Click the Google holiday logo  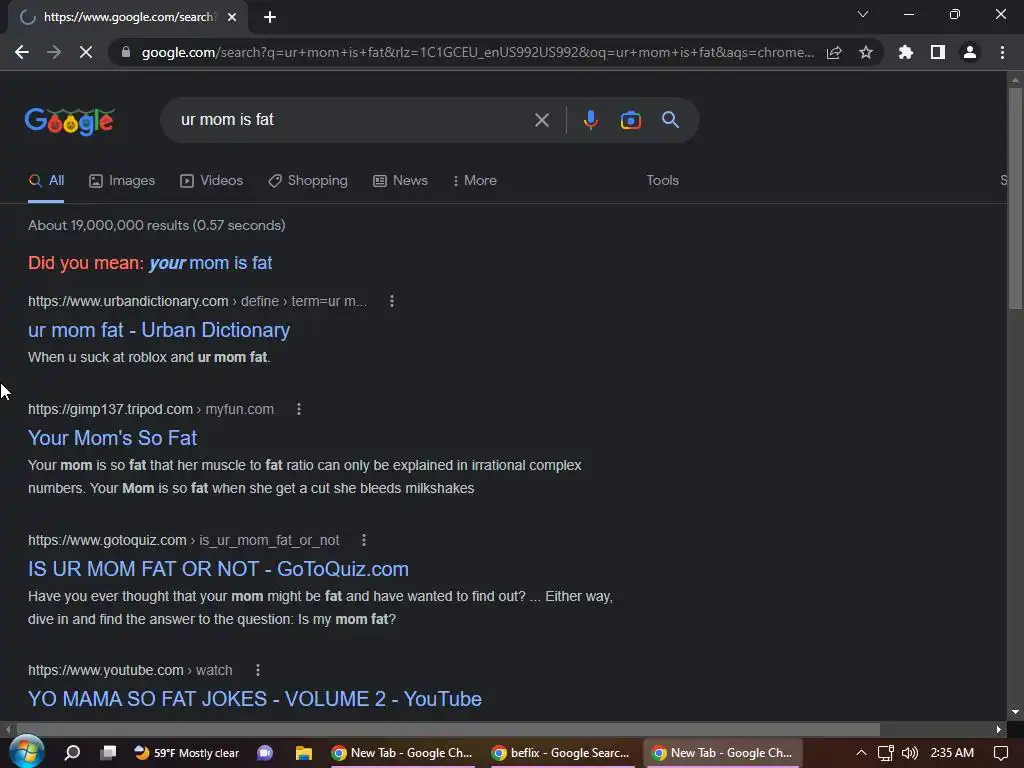coord(70,121)
